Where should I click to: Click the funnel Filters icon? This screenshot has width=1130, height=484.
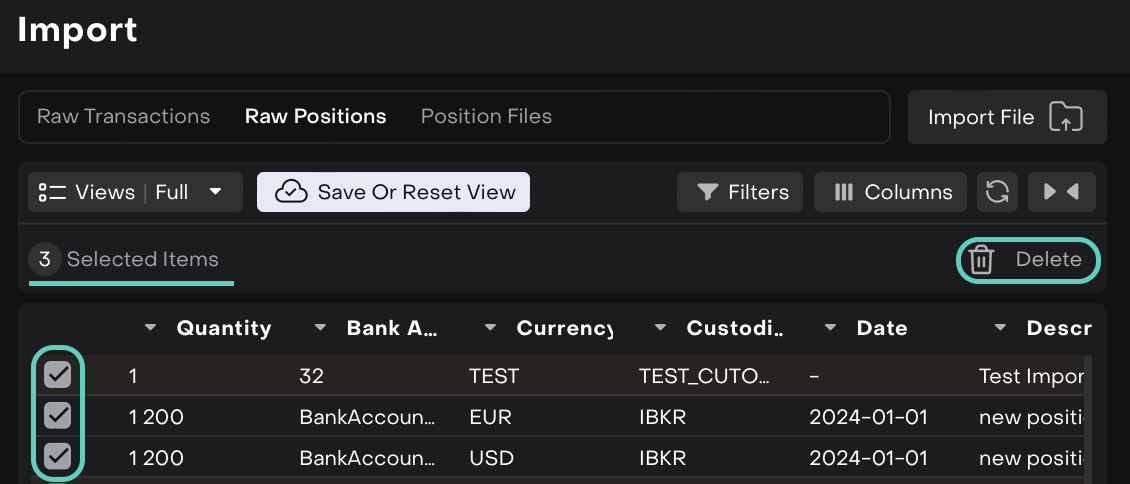[x=708, y=192]
